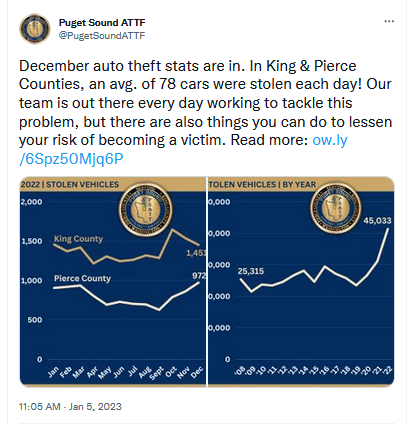Click the 11:05 AM Jan 5, 2023 timestamp

[70, 407]
